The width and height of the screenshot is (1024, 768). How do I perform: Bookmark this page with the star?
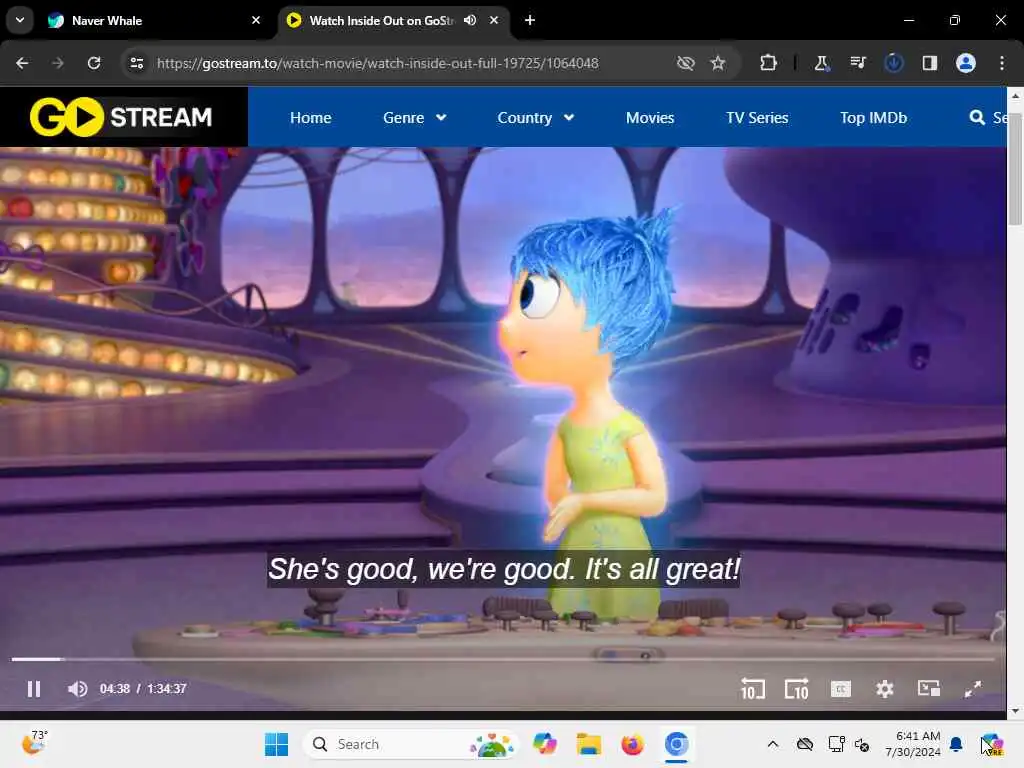click(718, 63)
